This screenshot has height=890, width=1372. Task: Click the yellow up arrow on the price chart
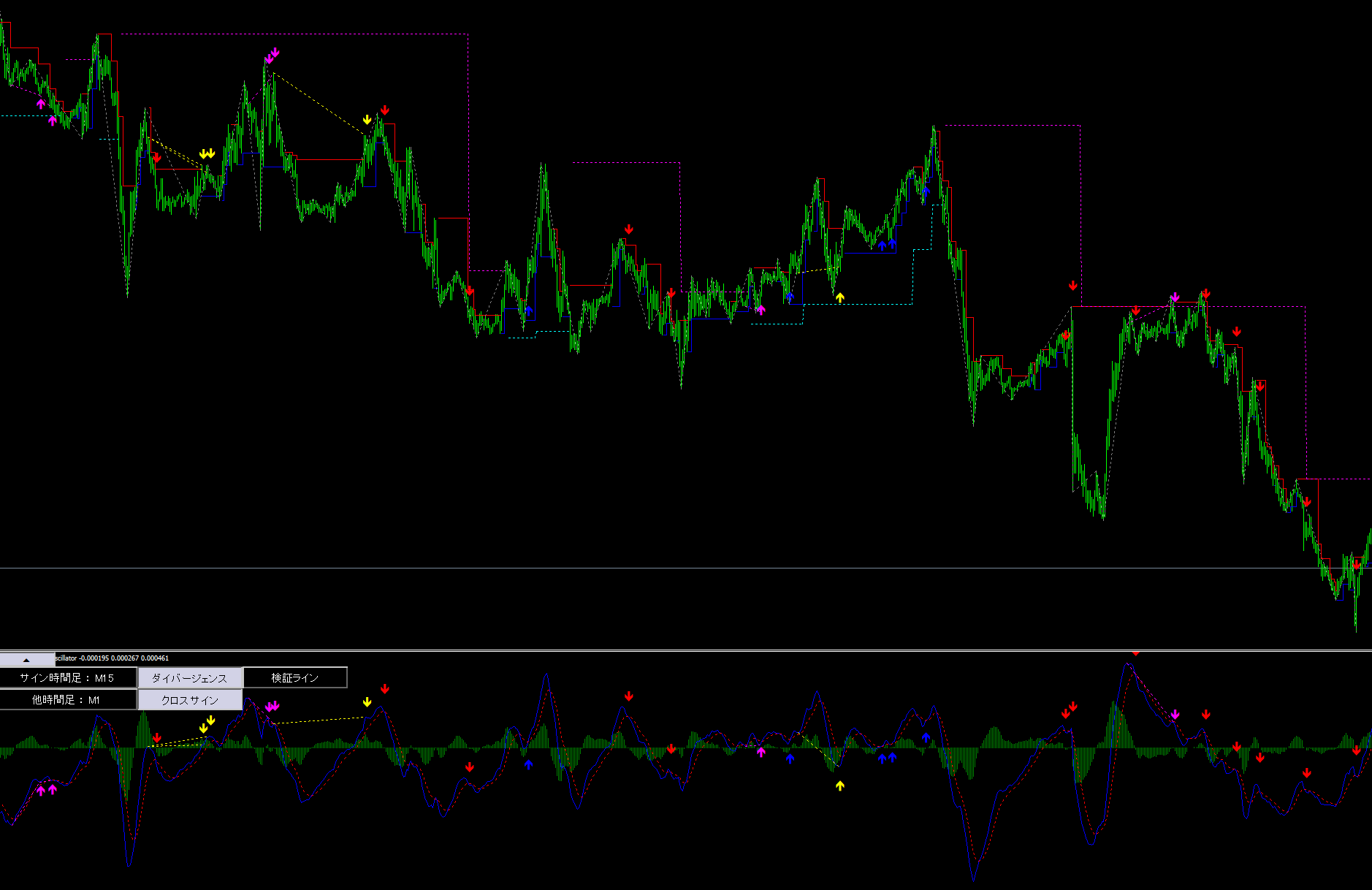[840, 297]
